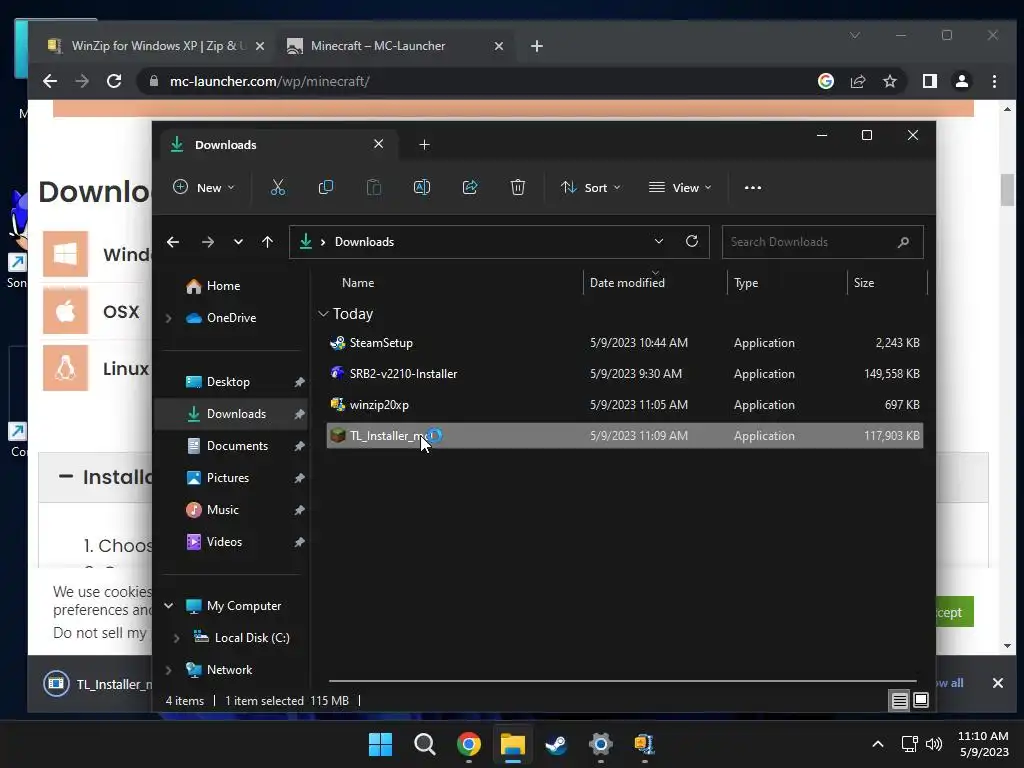Image resolution: width=1024 pixels, height=768 pixels.
Task: Open Settings gear in taskbar
Action: [x=600, y=744]
